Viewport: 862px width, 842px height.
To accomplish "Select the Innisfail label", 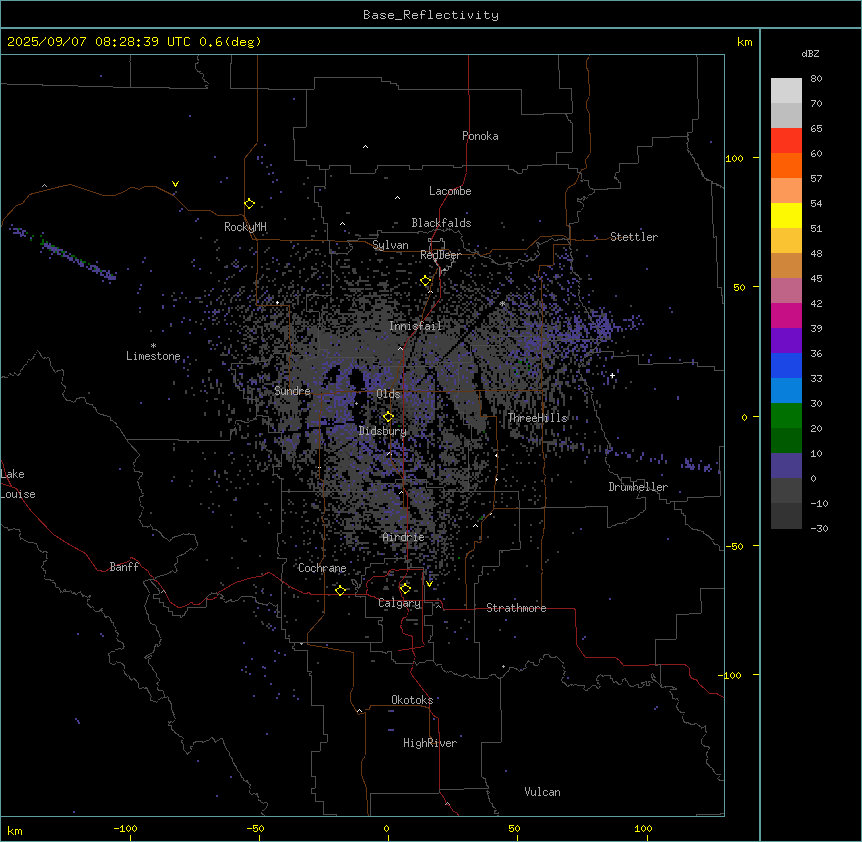I will 415,326.
